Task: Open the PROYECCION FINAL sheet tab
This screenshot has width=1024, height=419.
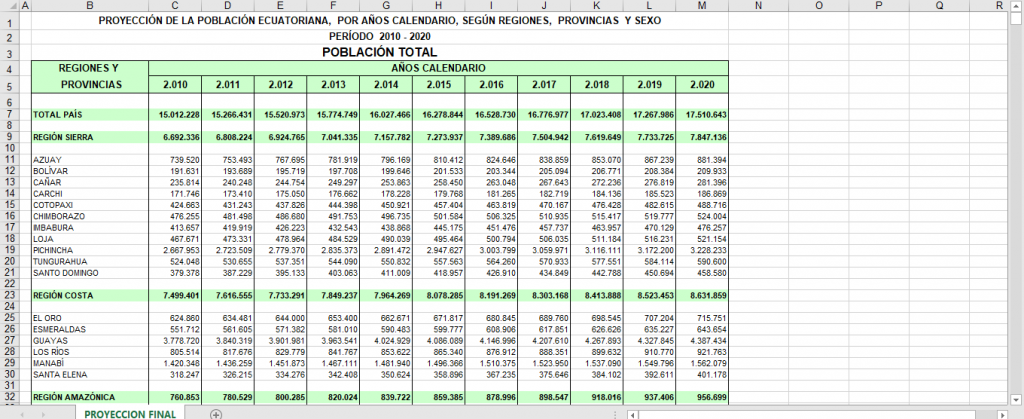Action: [130, 414]
